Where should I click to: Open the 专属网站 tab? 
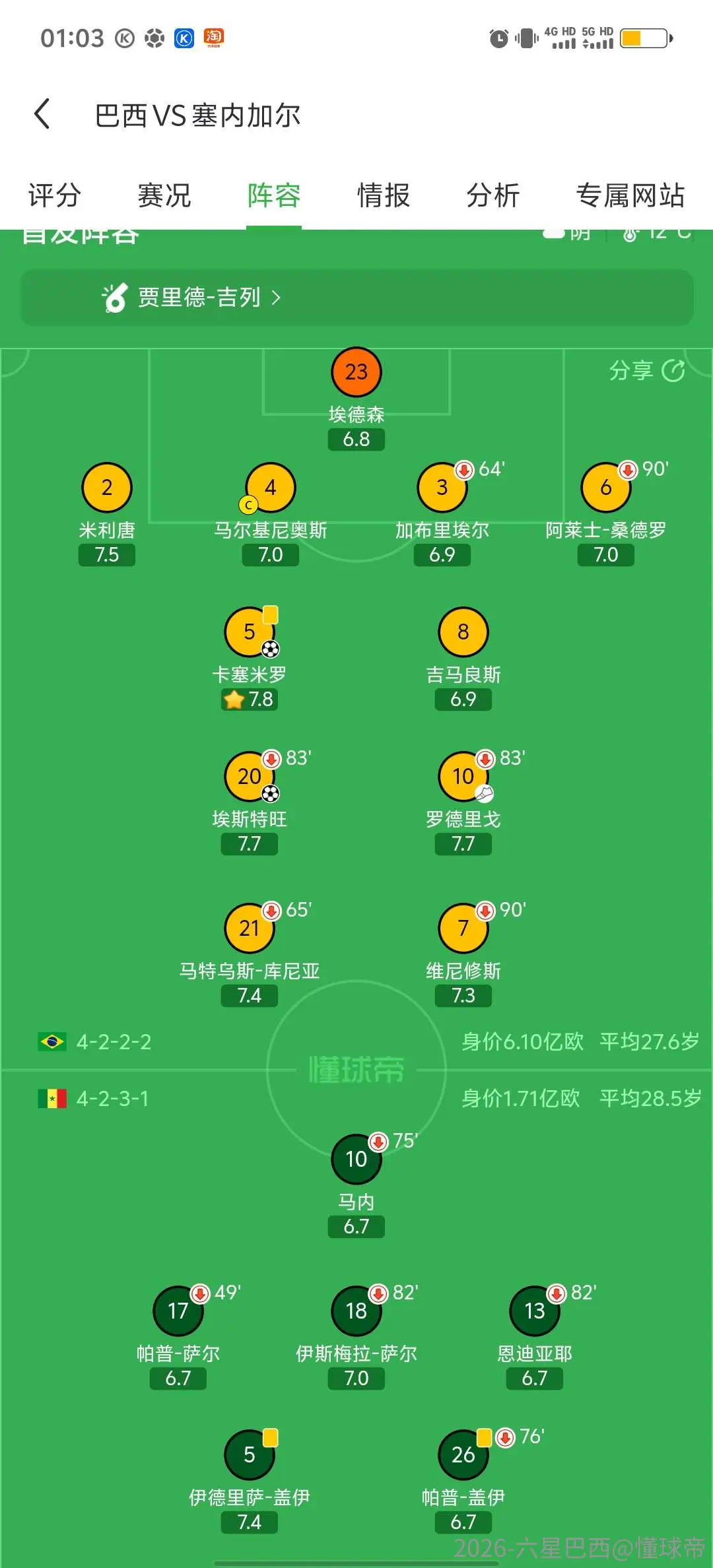click(630, 195)
